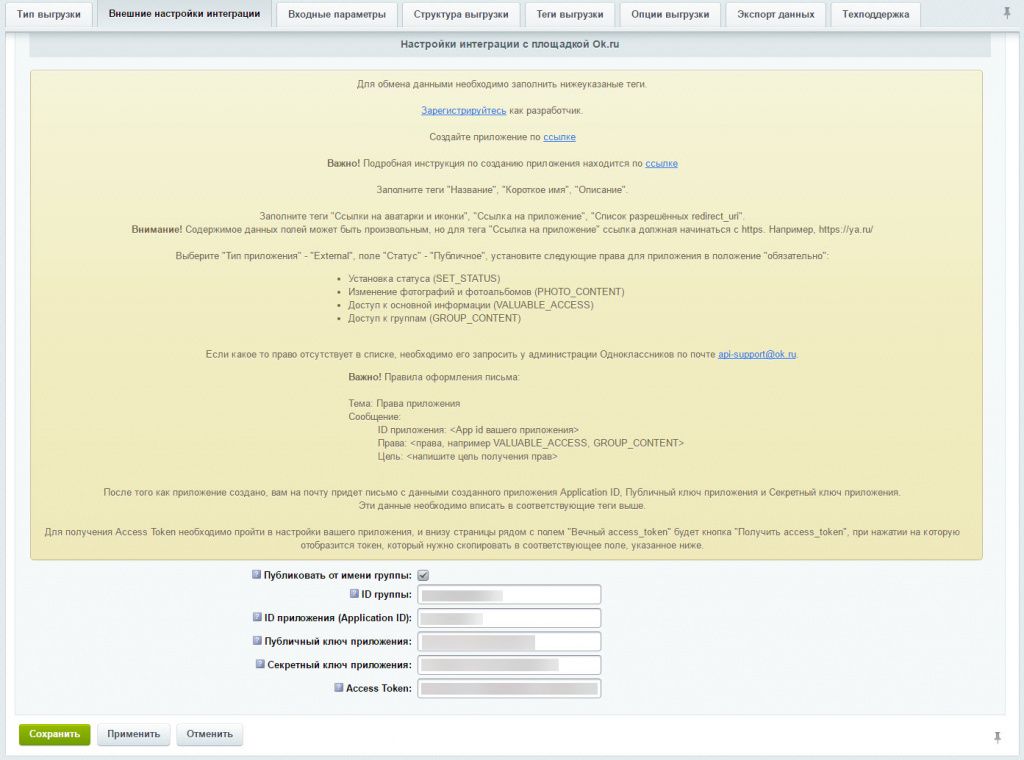Click help icon beside 'Публичный ключ приложения'

[257, 641]
